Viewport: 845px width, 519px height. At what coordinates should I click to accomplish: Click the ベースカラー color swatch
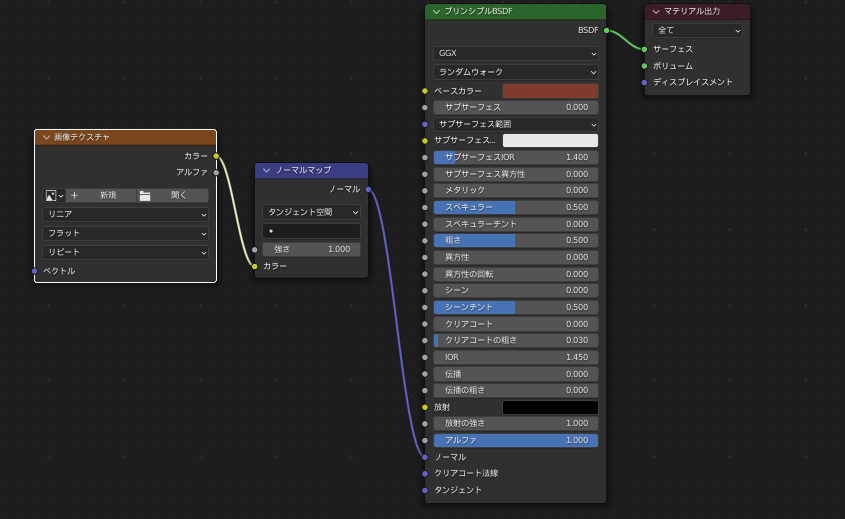tap(550, 91)
